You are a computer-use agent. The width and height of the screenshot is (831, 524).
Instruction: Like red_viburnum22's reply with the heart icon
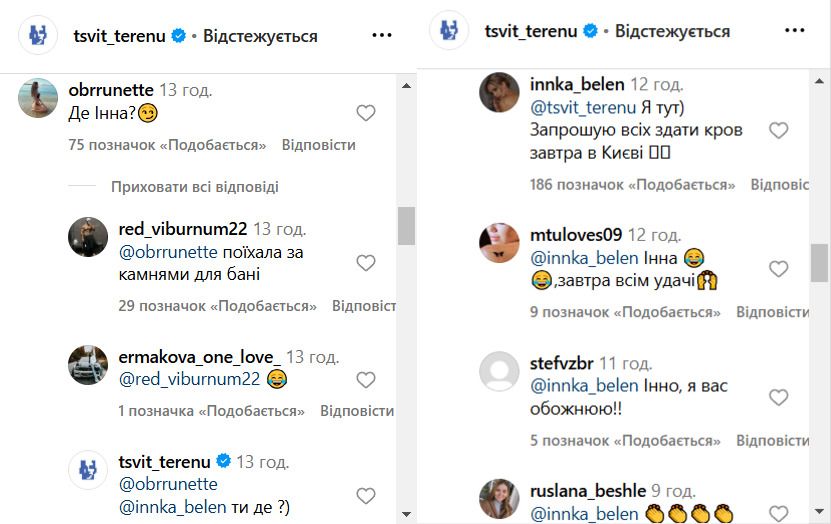click(366, 263)
